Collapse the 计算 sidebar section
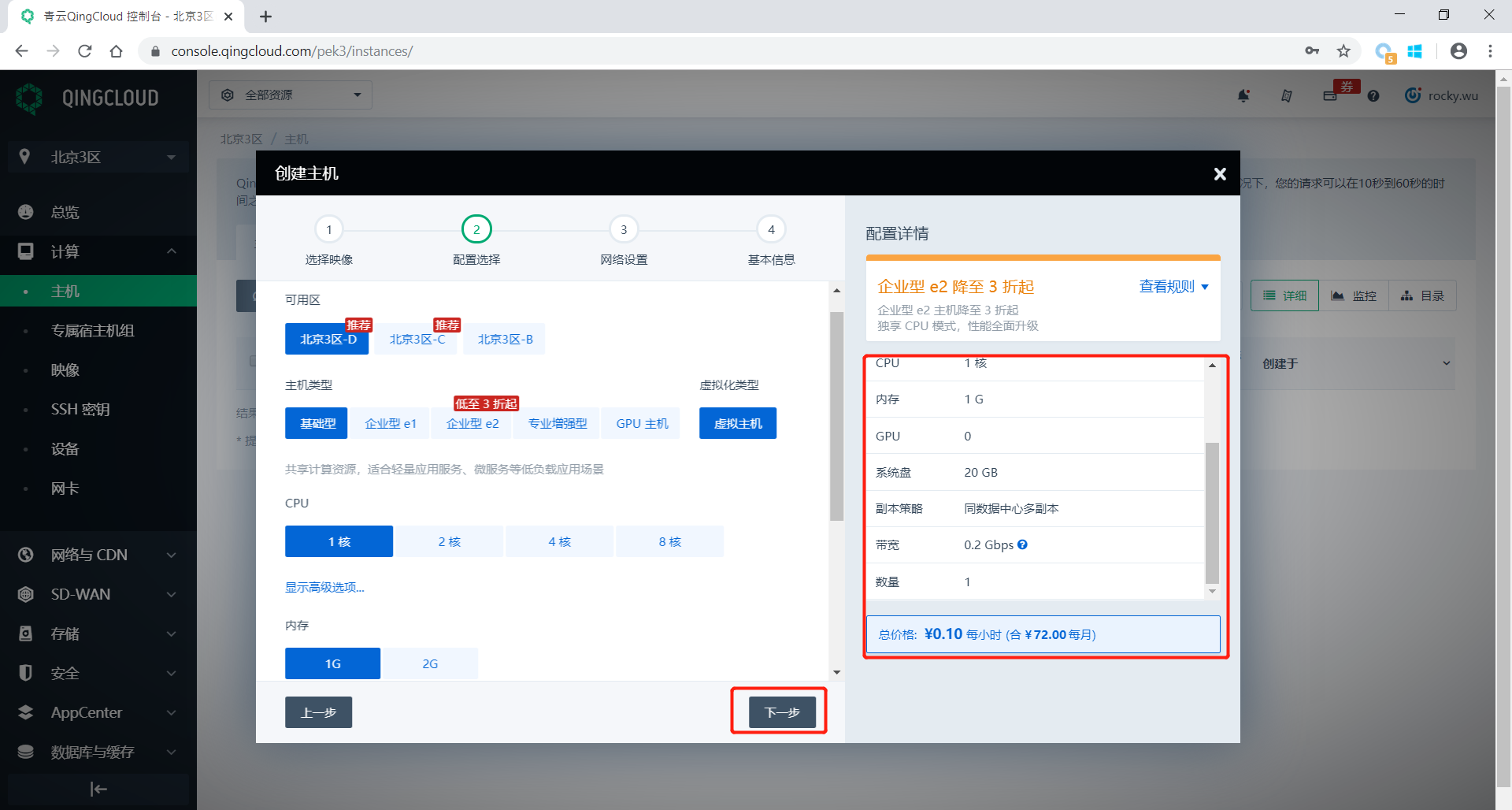 click(98, 251)
